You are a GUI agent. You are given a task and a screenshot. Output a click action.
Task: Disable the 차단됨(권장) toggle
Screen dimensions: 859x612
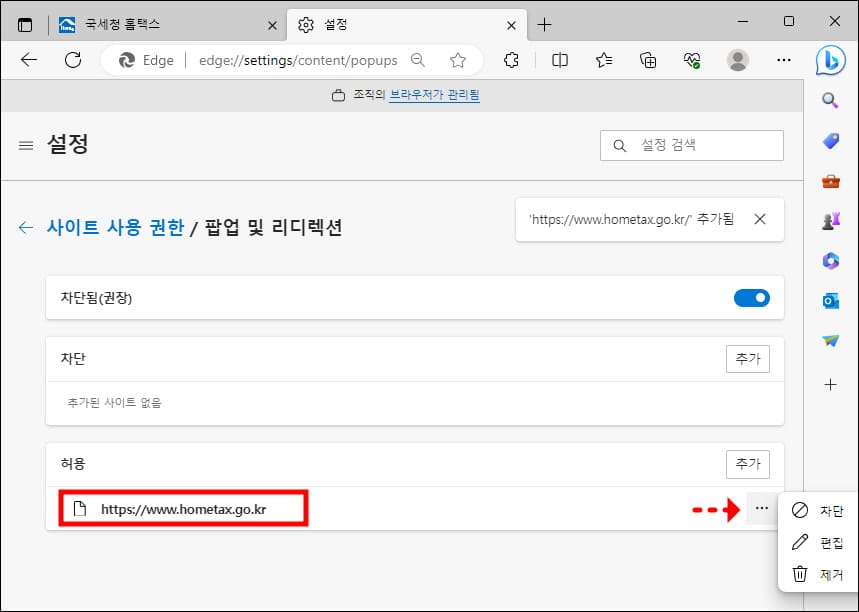point(751,297)
